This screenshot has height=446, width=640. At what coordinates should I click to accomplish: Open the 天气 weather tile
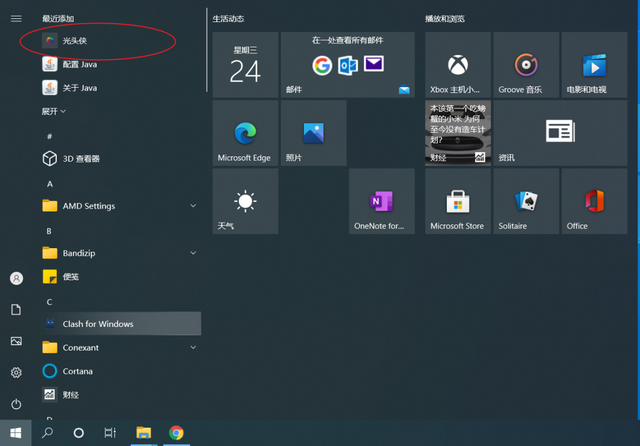click(x=245, y=201)
